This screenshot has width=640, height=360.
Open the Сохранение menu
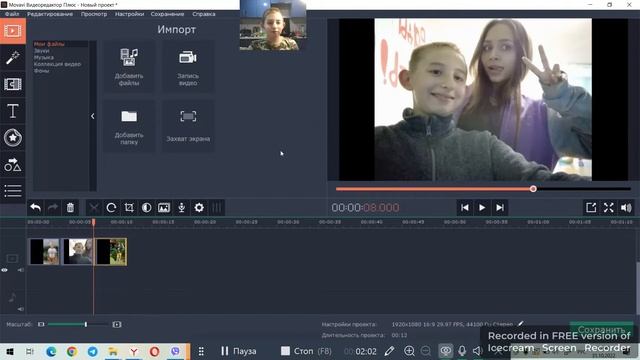point(167,14)
